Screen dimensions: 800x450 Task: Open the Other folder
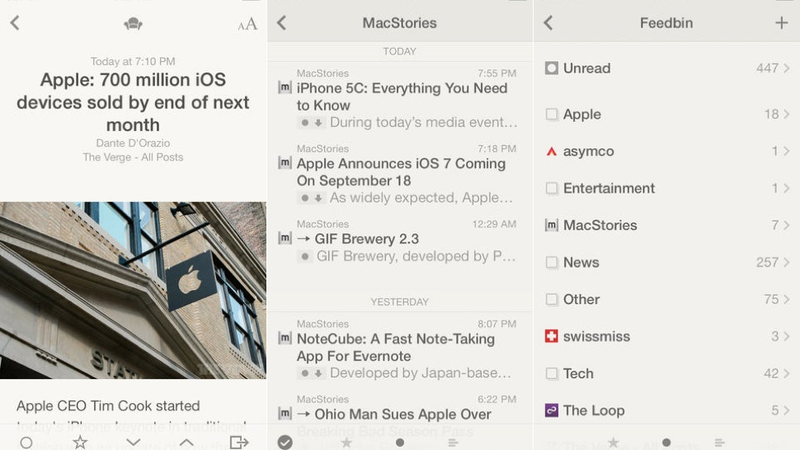(x=667, y=299)
